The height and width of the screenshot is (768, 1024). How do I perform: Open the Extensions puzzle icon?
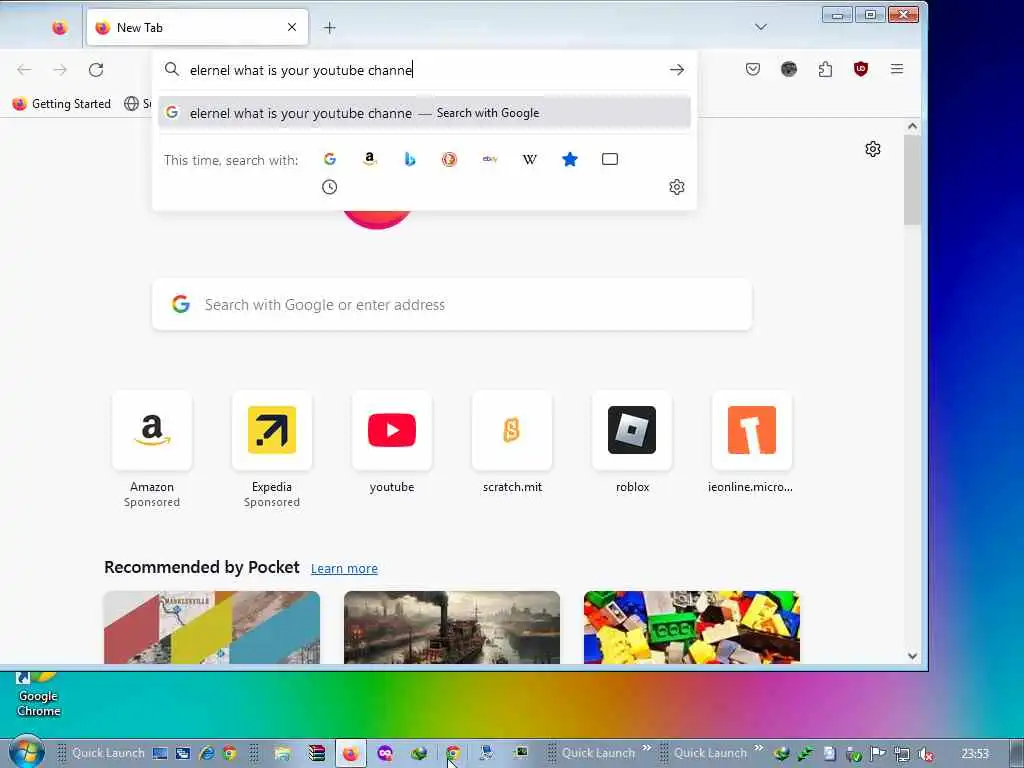pos(825,69)
